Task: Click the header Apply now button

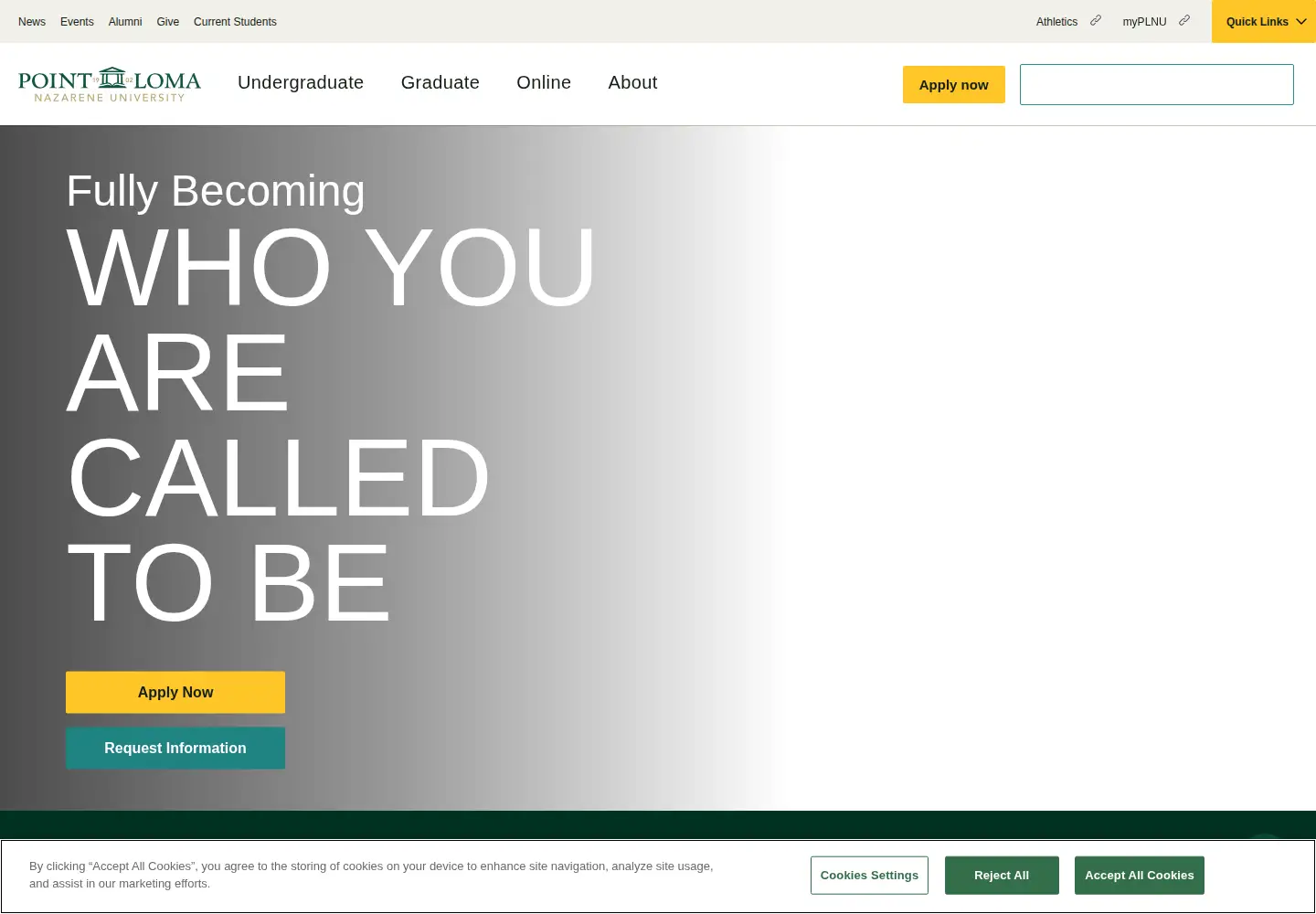Action: click(954, 84)
